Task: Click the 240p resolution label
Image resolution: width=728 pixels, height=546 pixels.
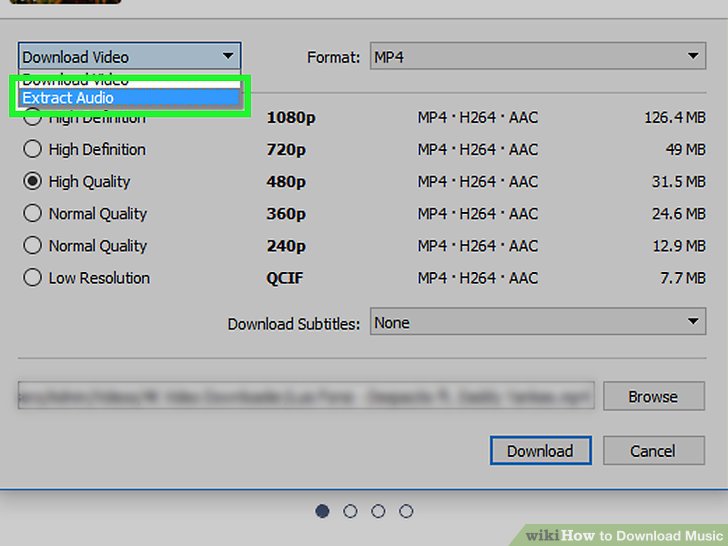Action: point(286,246)
